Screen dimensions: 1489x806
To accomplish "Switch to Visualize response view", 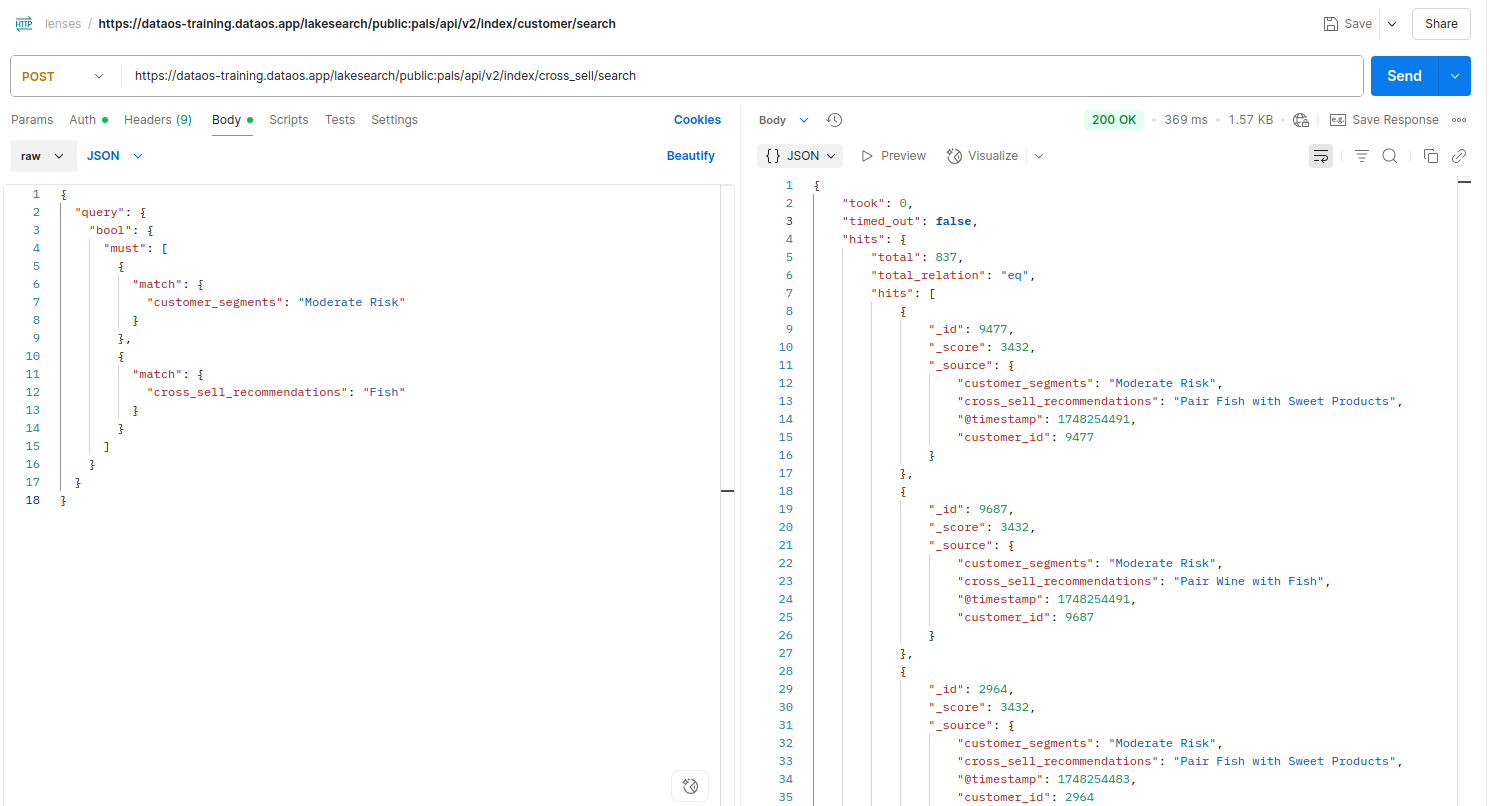I will (x=982, y=156).
